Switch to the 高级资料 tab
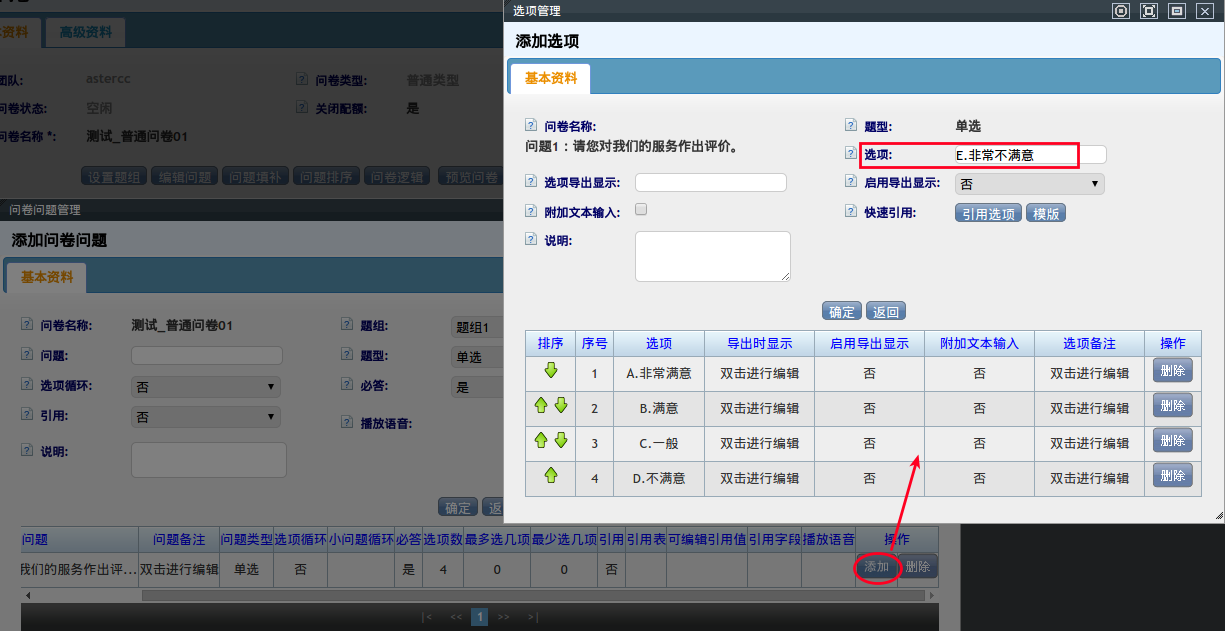1225x631 pixels. (85, 32)
